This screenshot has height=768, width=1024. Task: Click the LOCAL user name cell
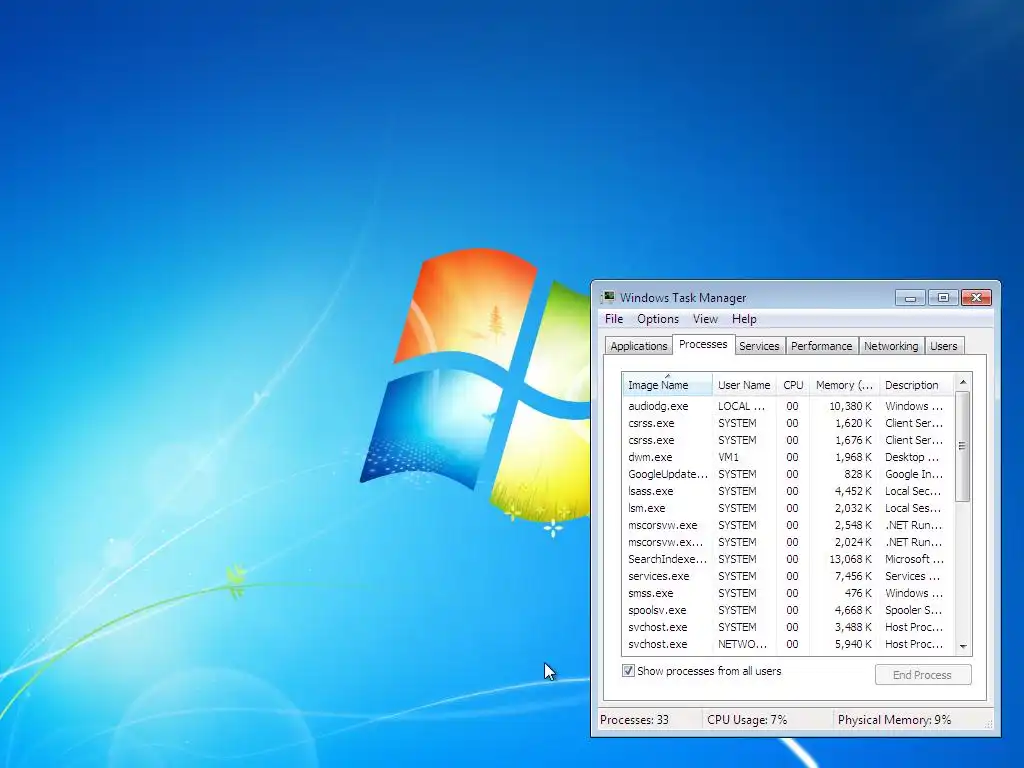(741, 406)
